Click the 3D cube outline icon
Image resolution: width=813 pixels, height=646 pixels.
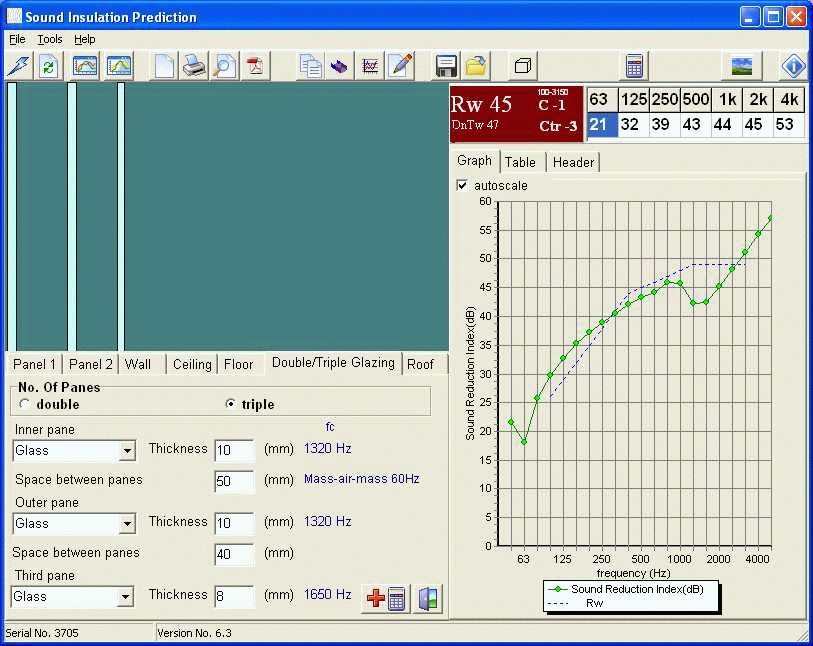[523, 66]
